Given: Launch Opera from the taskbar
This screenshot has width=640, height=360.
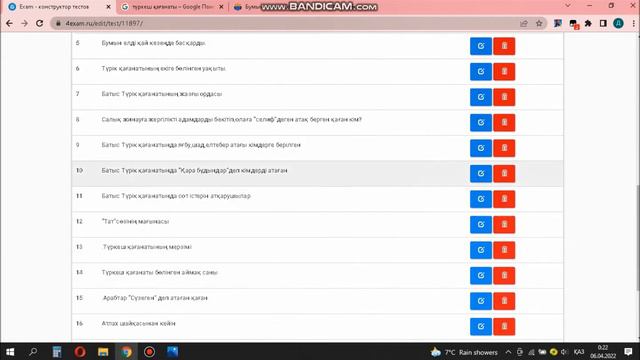Looking at the screenshot, I should (80, 352).
